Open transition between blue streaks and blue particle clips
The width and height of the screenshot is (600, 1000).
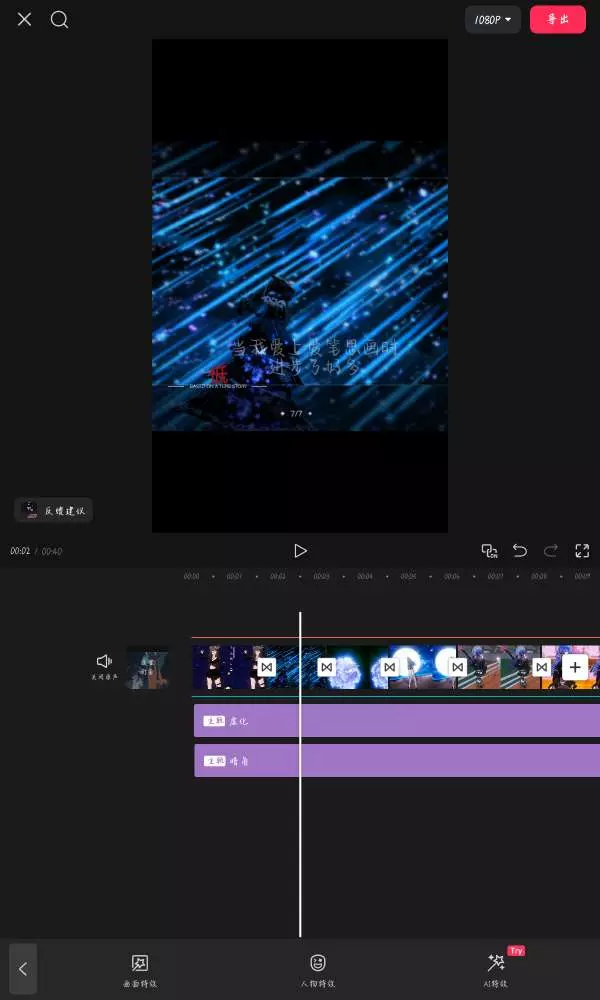coord(327,667)
